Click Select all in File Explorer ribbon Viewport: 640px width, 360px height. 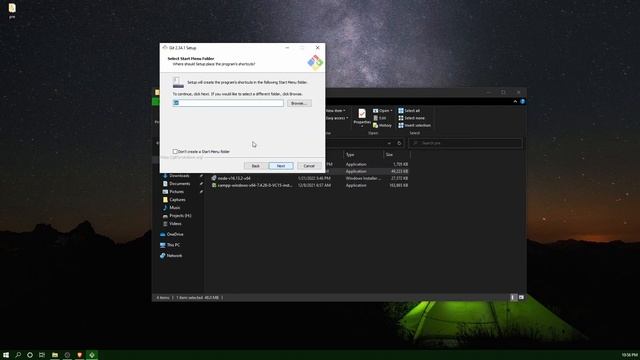(409, 111)
